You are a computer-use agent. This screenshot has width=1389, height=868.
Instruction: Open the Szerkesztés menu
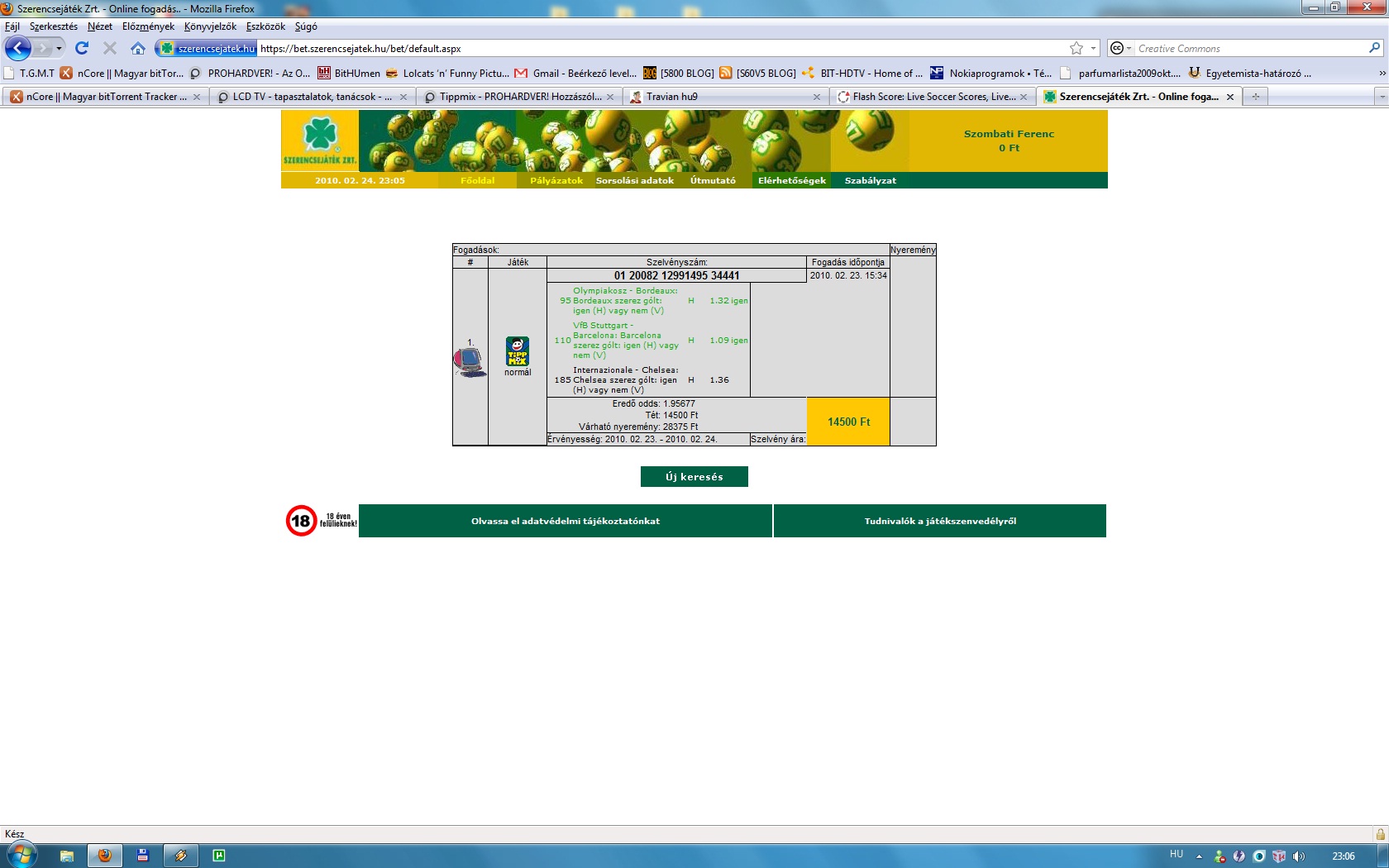pyautogui.click(x=54, y=26)
